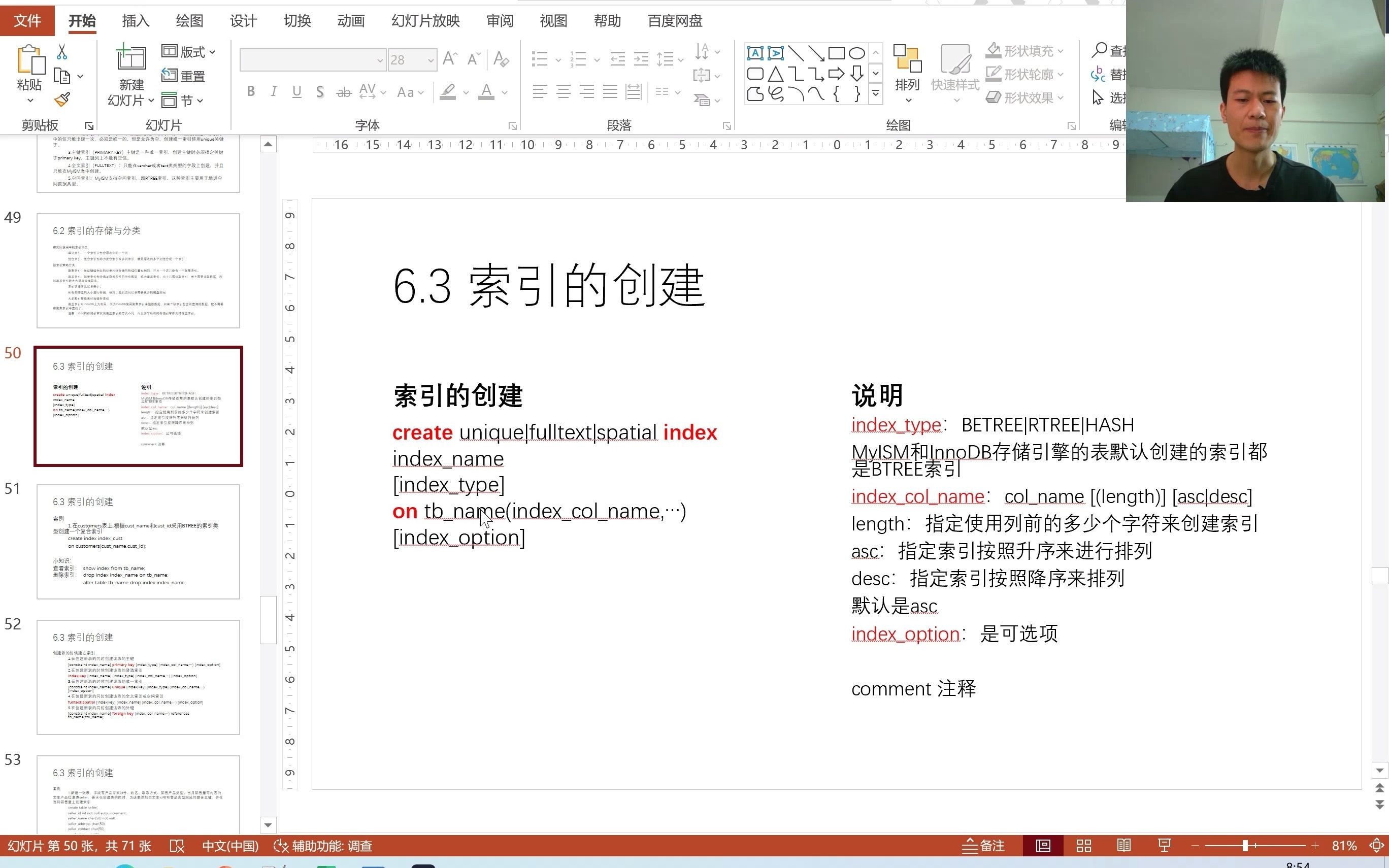
Task: Click the increase indent icon
Action: tap(641, 58)
